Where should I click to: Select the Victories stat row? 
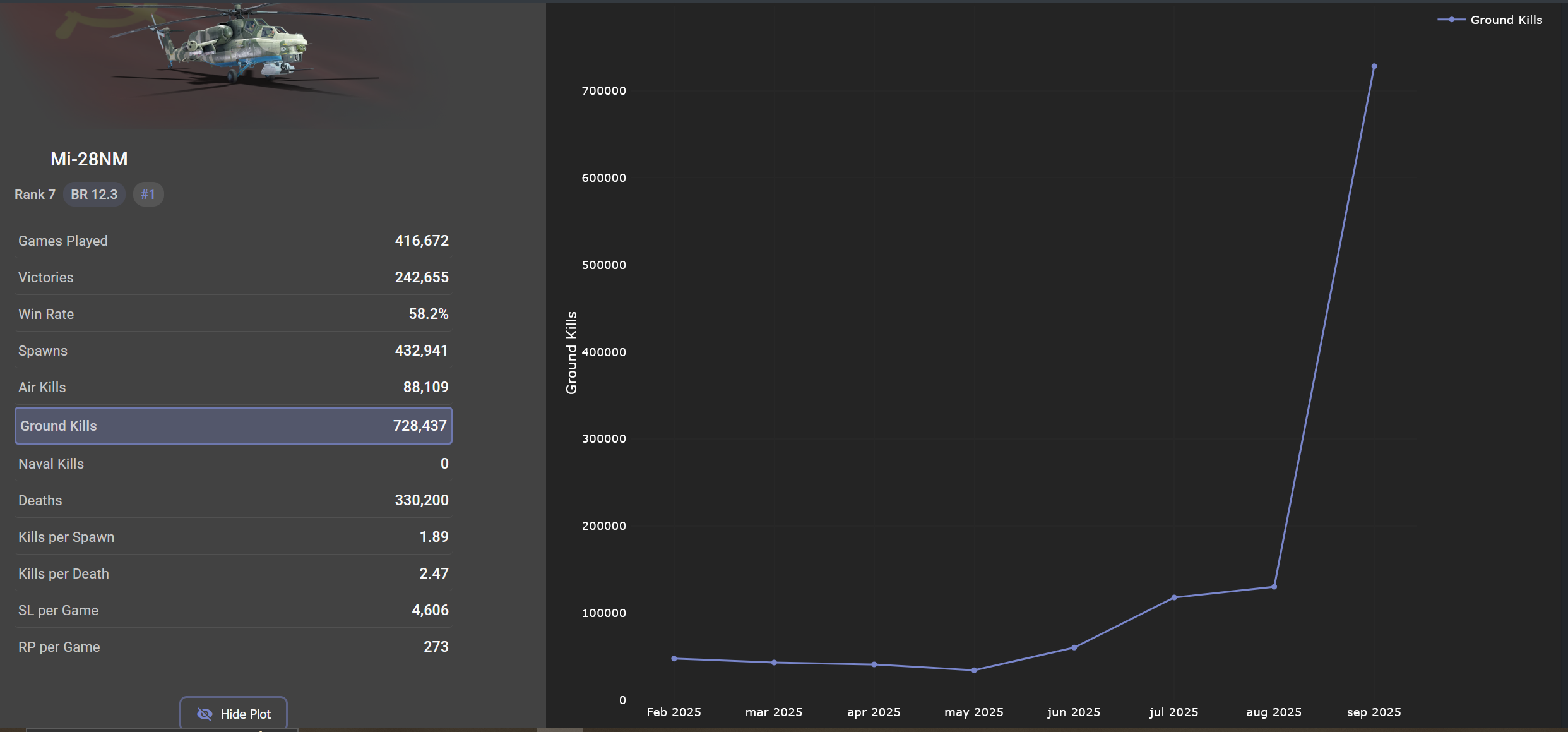(x=233, y=277)
